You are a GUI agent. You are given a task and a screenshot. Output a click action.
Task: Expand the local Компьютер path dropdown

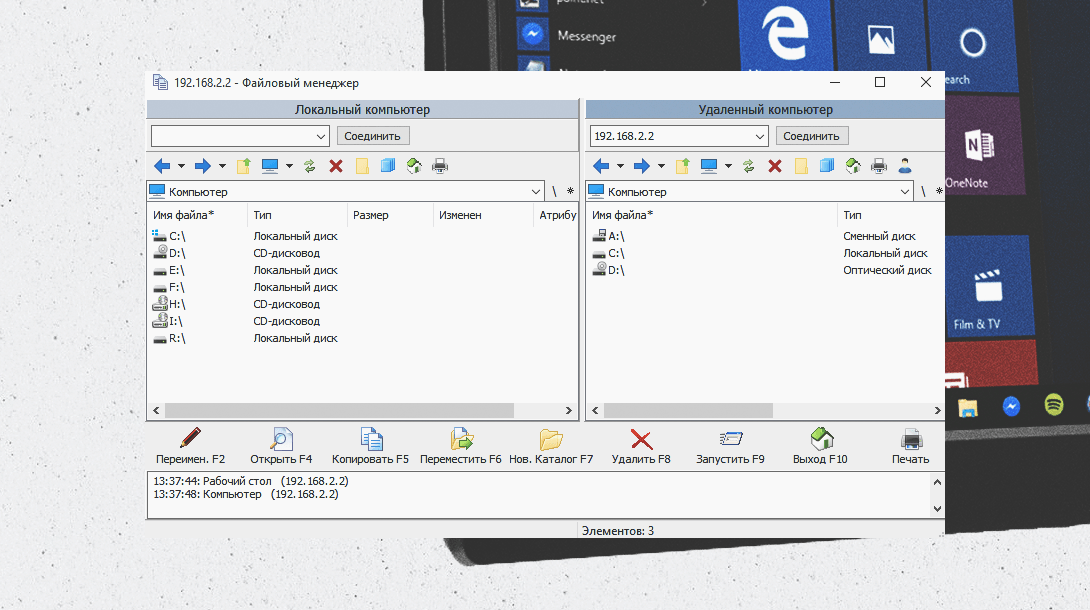click(x=536, y=191)
